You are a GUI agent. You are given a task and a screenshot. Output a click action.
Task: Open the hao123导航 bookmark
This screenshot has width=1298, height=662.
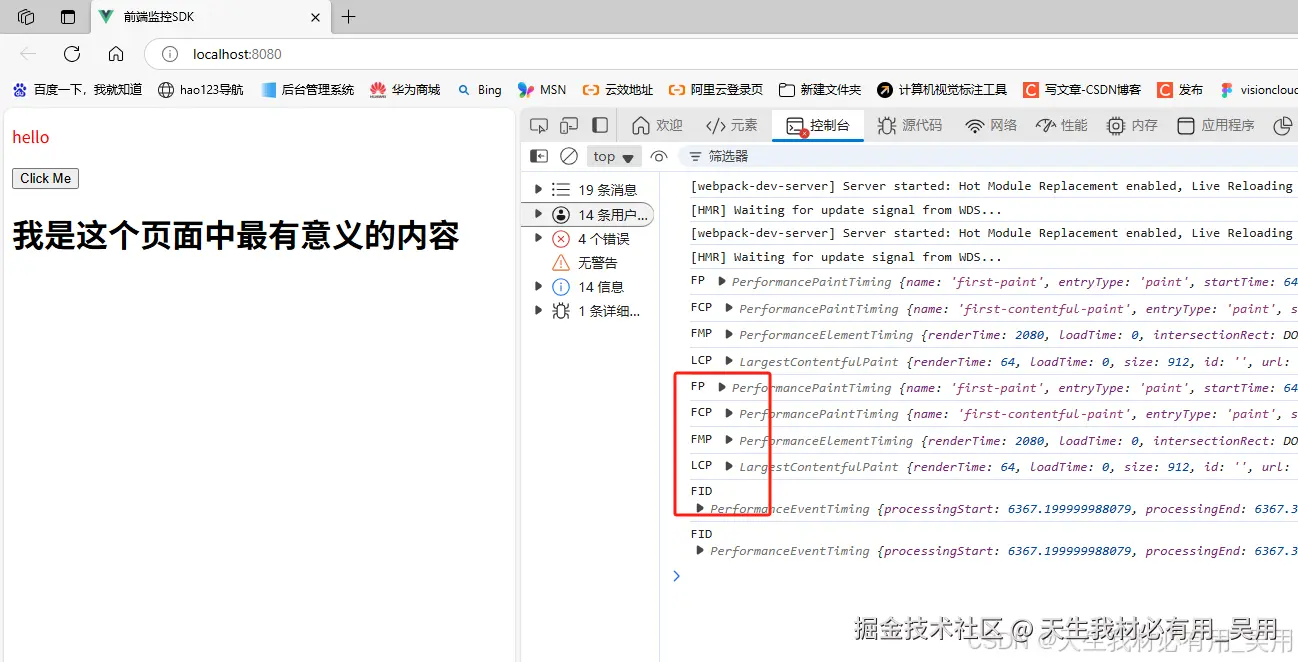(200, 90)
